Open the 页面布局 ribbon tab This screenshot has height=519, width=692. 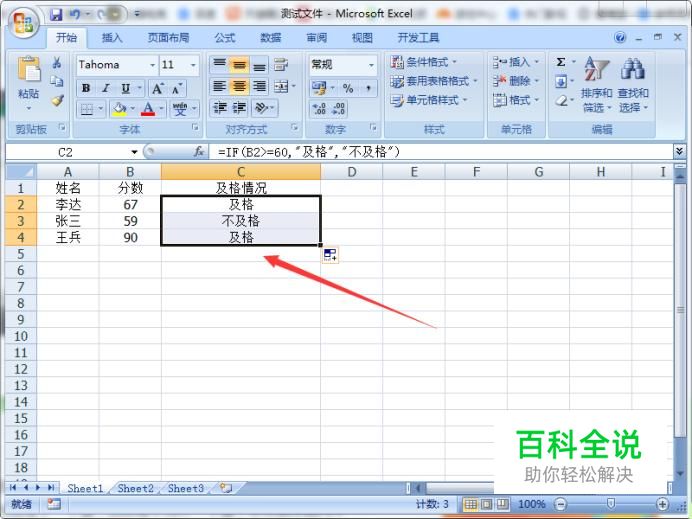click(x=168, y=38)
